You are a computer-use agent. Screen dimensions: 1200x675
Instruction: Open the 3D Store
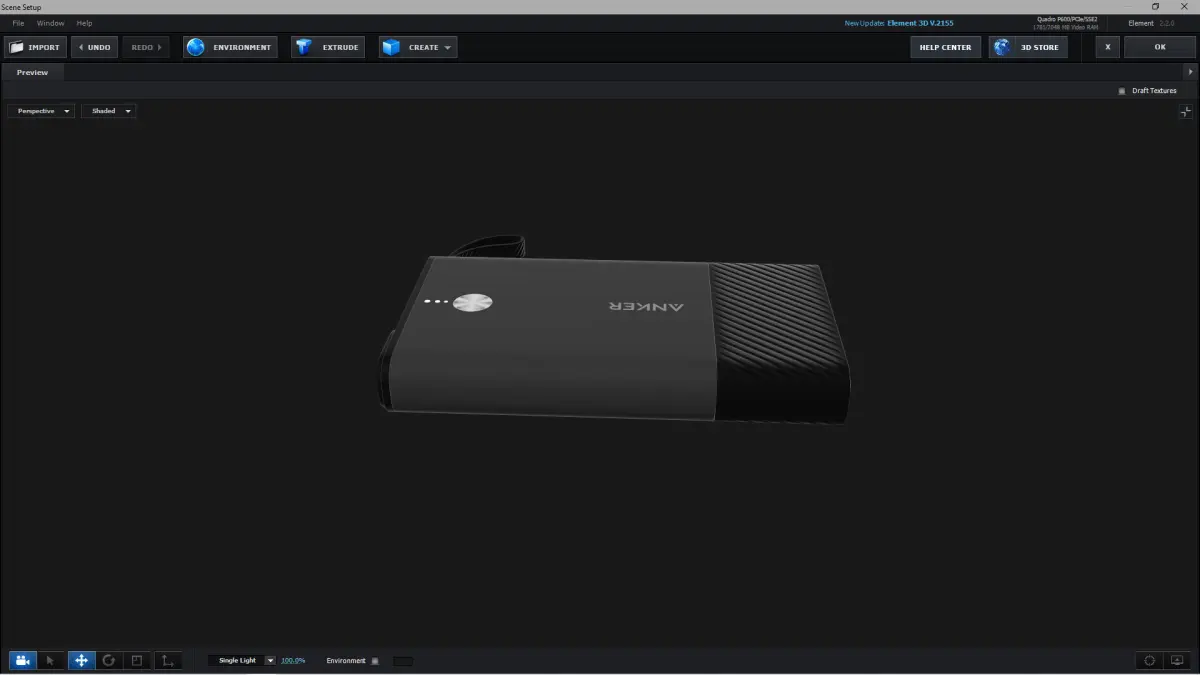pyautogui.click(x=1028, y=47)
